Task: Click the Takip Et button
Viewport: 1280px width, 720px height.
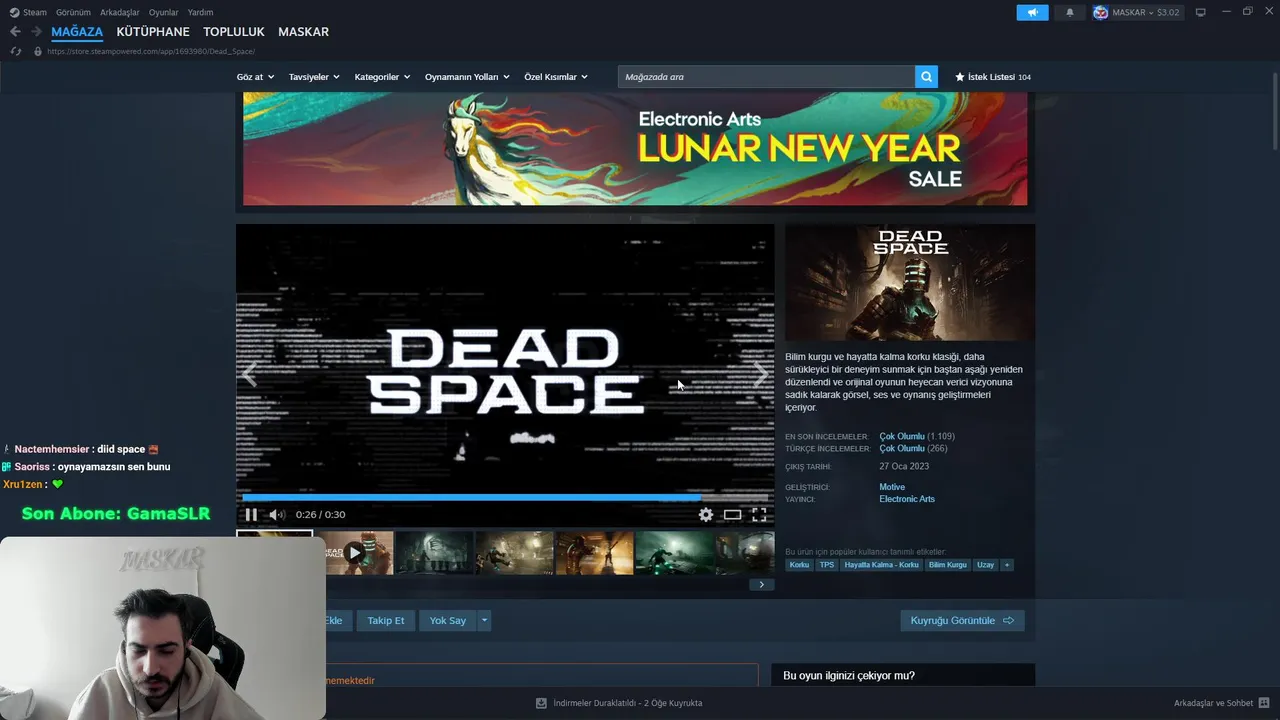Action: (386, 621)
